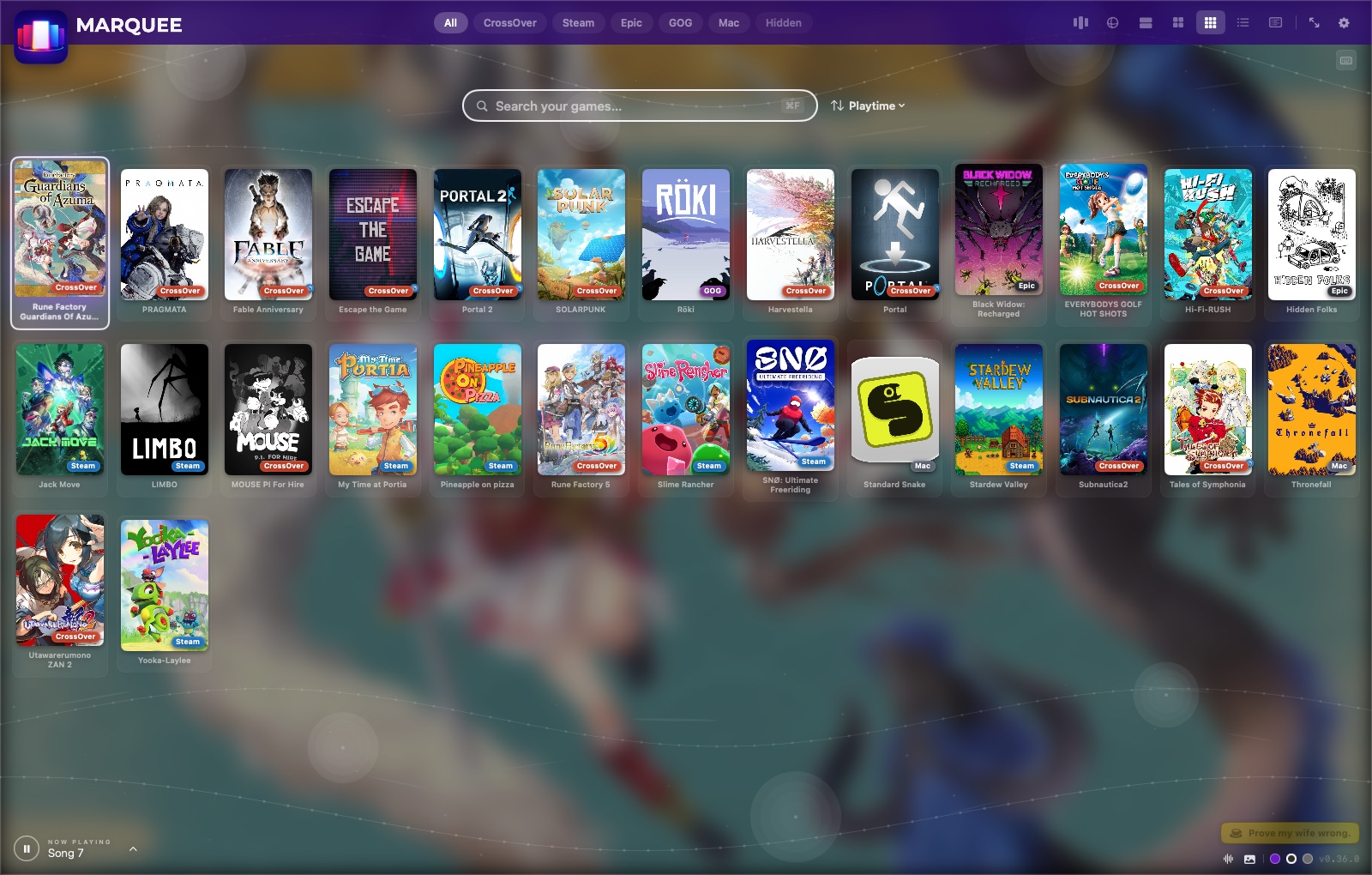Open the Thronefall game cover
The width and height of the screenshot is (1372, 875).
(x=1312, y=409)
